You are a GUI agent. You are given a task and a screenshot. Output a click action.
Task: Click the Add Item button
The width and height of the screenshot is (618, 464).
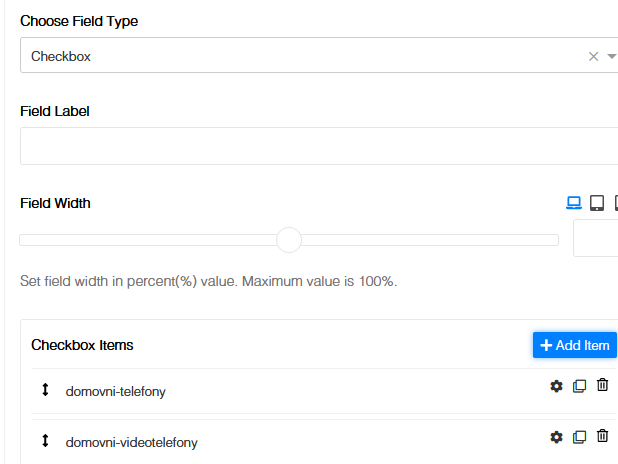pyautogui.click(x=574, y=345)
